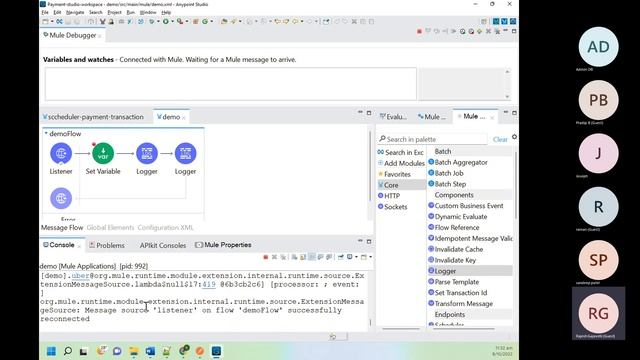
Task: Switch to the sccheduler-payment-transaction editor tab
Action: click(93, 117)
